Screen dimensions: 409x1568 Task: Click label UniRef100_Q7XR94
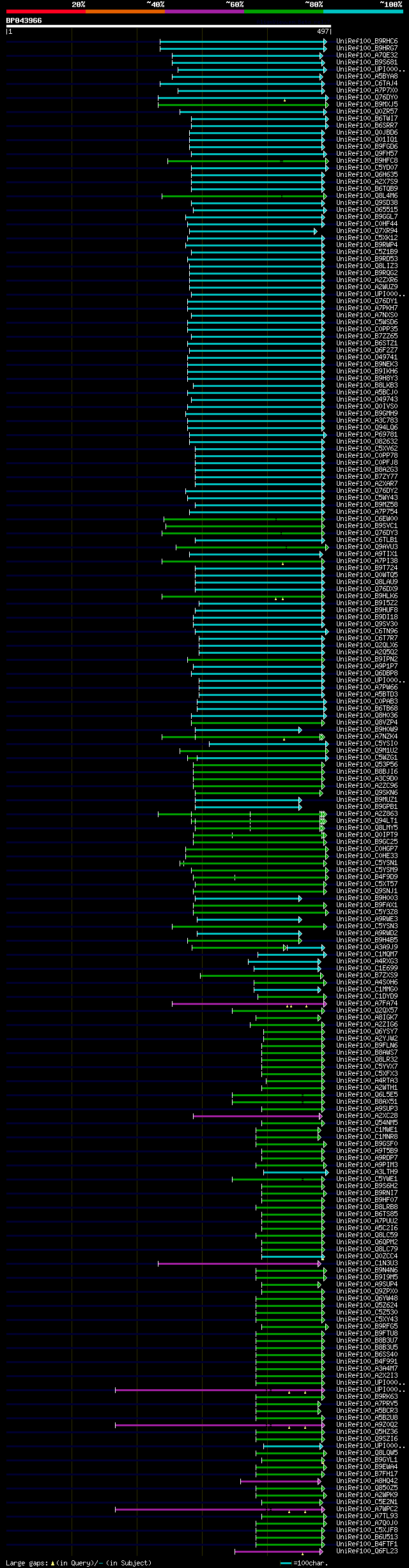coord(367,231)
